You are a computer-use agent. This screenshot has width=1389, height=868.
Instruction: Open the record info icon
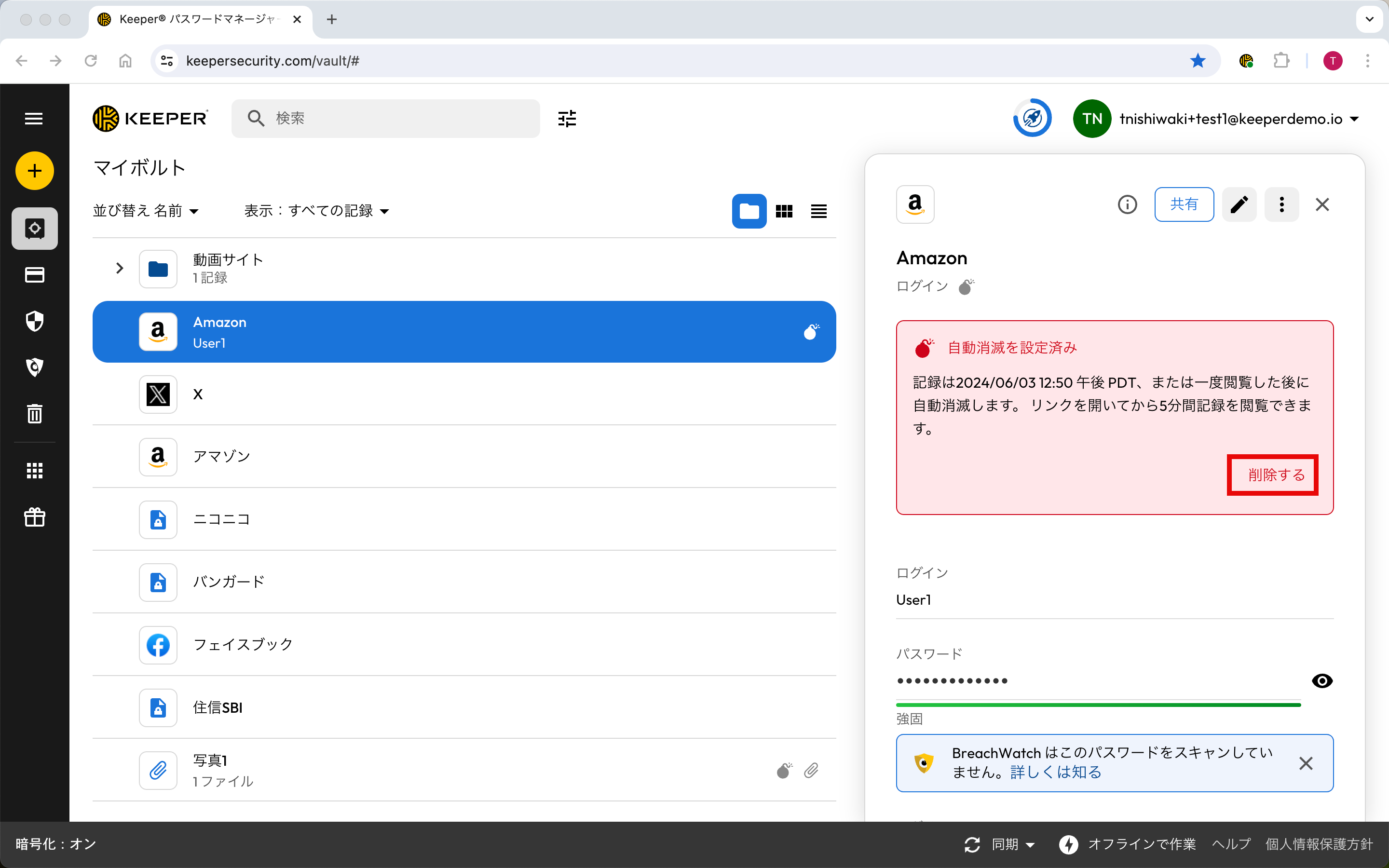coord(1127,204)
